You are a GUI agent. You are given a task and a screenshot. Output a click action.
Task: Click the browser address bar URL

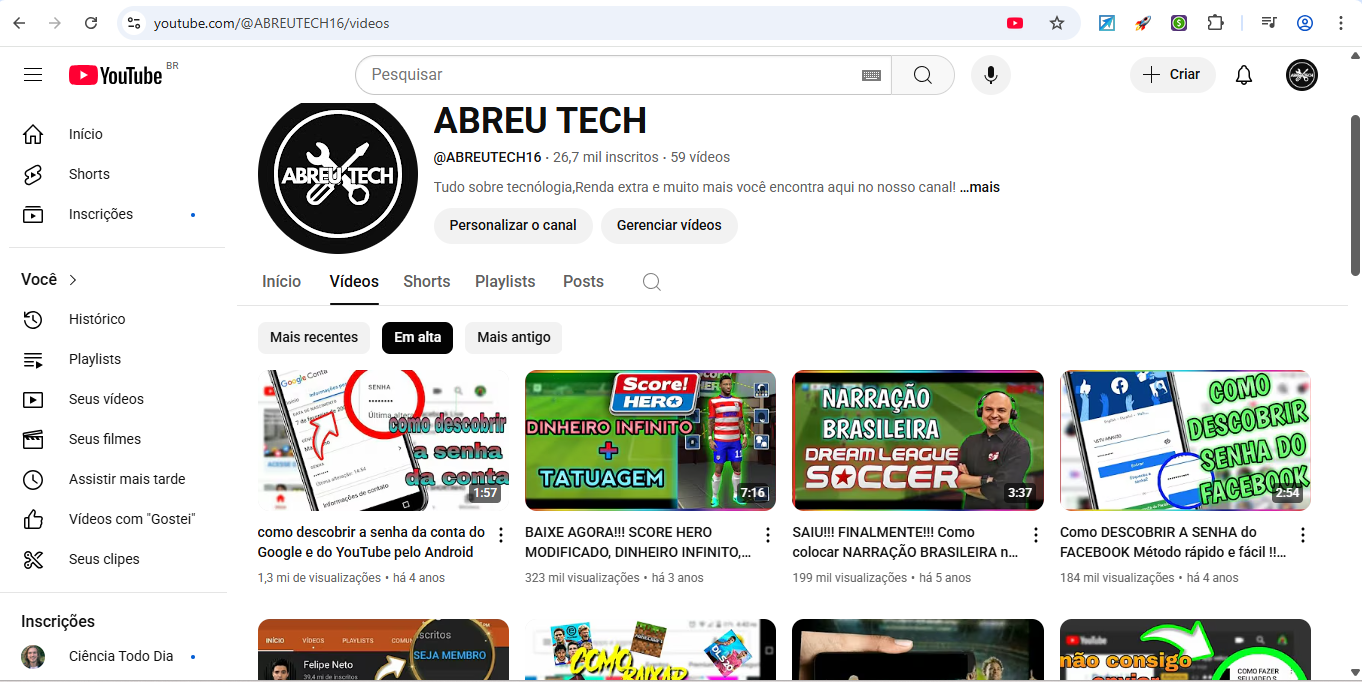(272, 23)
